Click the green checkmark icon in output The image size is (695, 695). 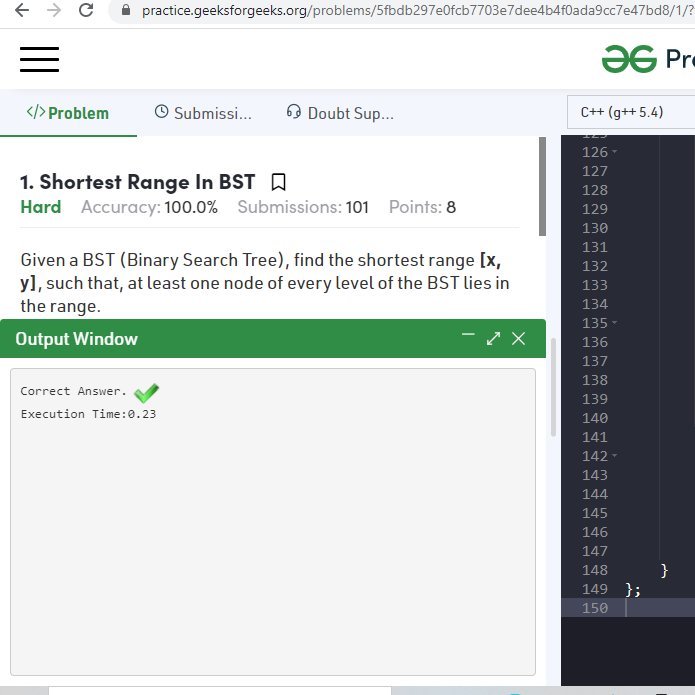[x=146, y=393]
